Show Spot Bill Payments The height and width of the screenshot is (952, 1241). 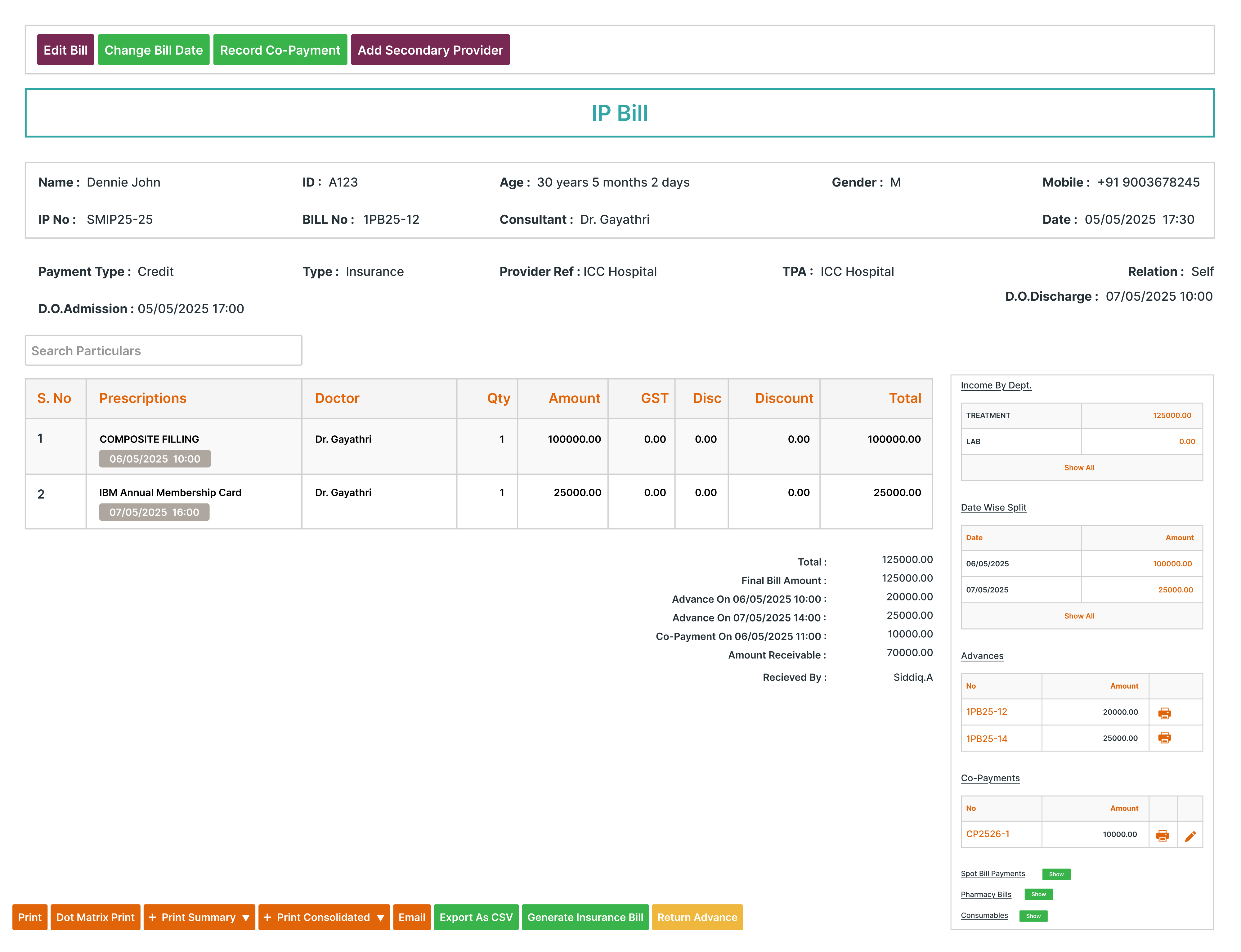(x=1056, y=874)
